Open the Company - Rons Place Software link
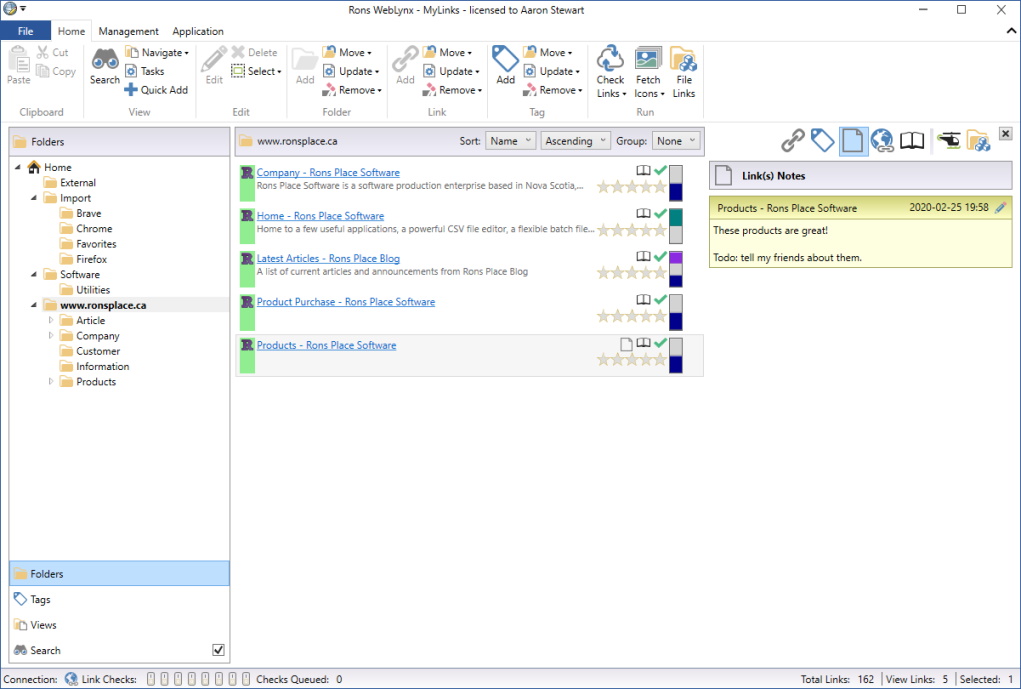 328,173
